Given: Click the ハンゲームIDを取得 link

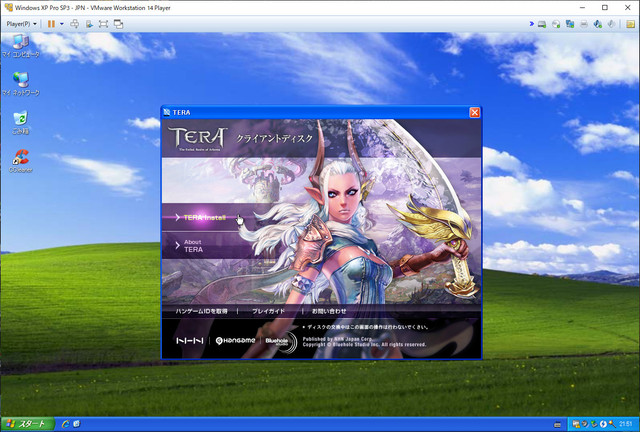Looking at the screenshot, I should point(201,311).
